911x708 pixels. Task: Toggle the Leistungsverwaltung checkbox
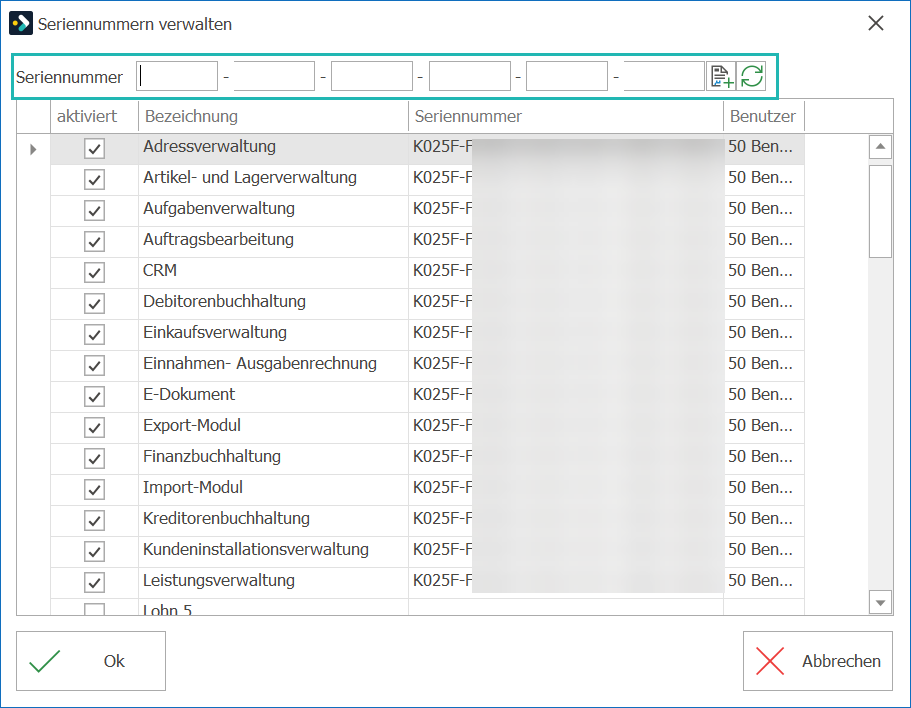pyautogui.click(x=94, y=582)
